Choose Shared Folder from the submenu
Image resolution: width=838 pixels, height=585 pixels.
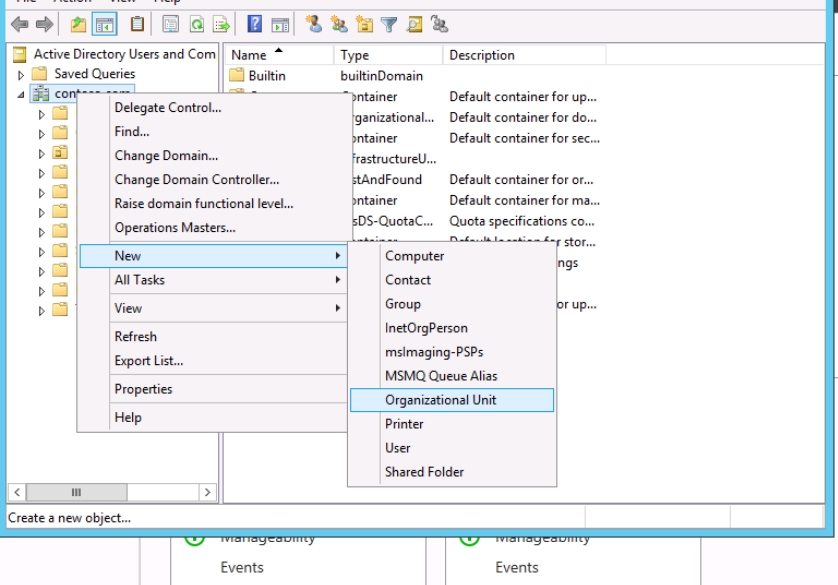[452, 472]
